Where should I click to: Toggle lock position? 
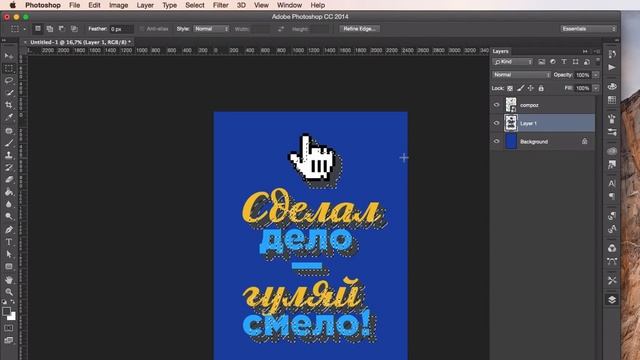point(531,88)
